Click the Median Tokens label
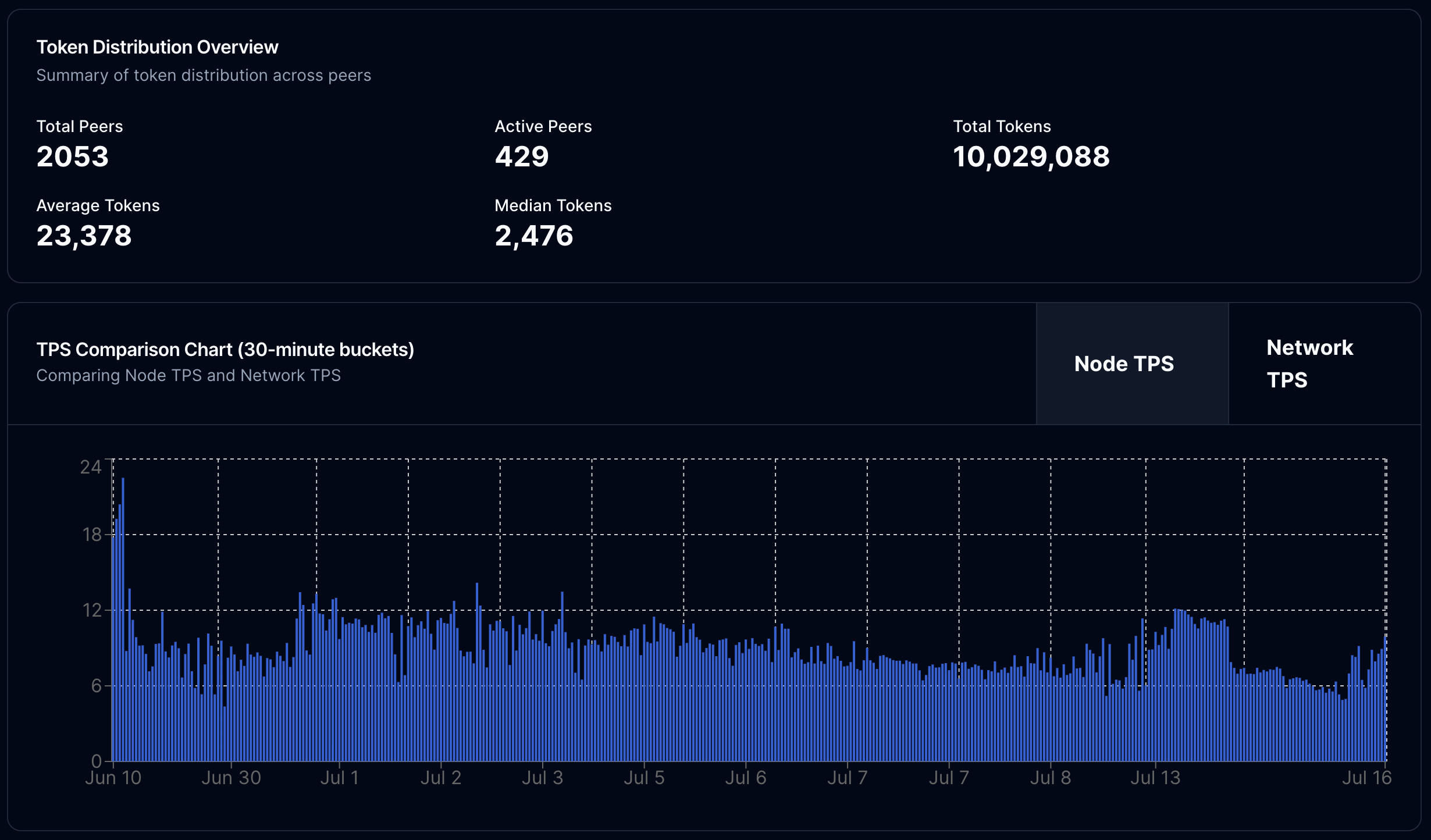 tap(553, 205)
